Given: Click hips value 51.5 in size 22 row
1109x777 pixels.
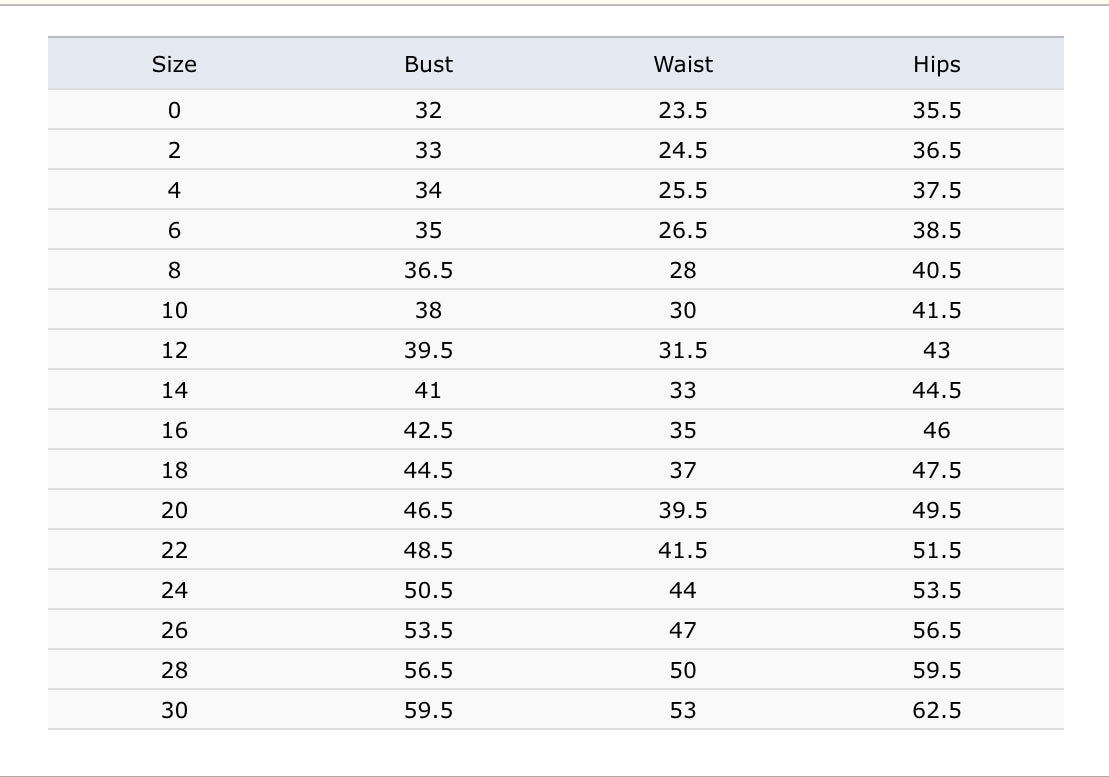Looking at the screenshot, I should click(x=936, y=550).
